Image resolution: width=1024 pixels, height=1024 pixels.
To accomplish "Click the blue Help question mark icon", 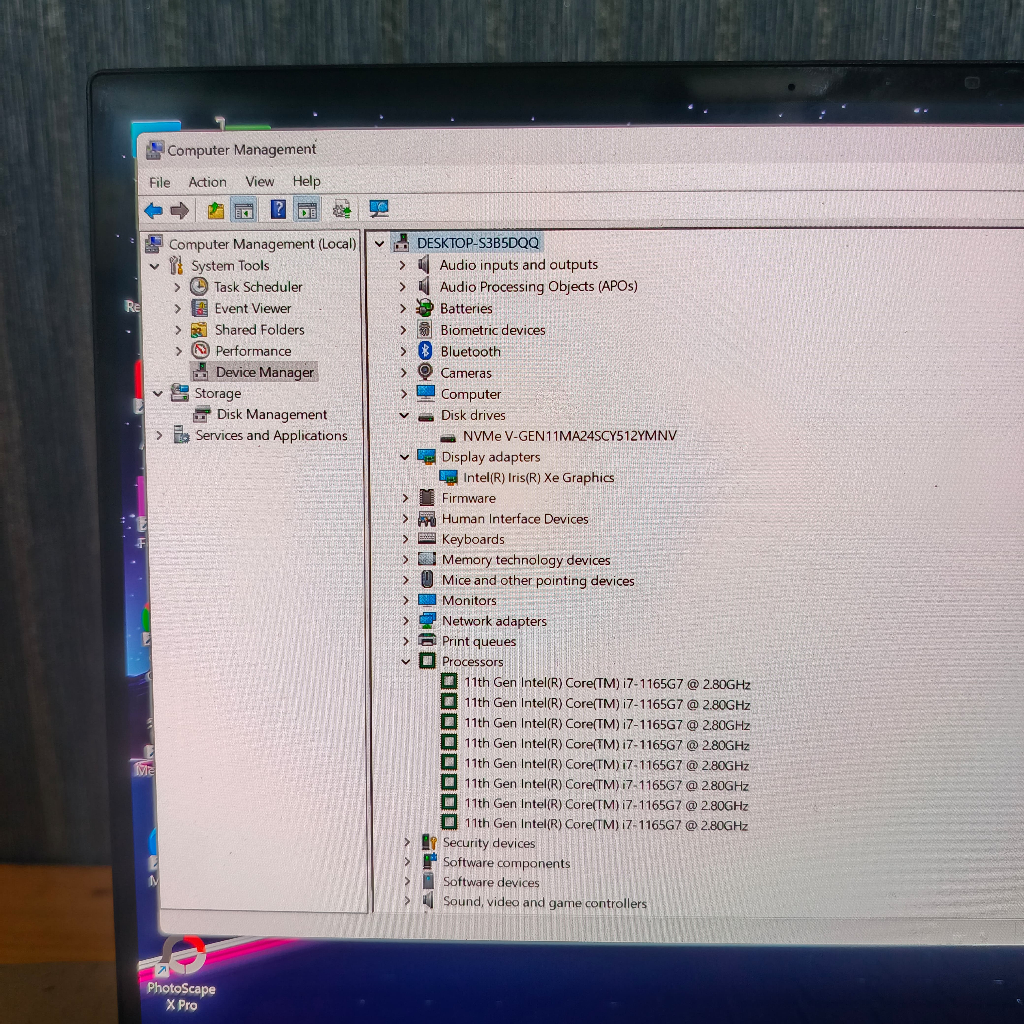I will 278,210.
